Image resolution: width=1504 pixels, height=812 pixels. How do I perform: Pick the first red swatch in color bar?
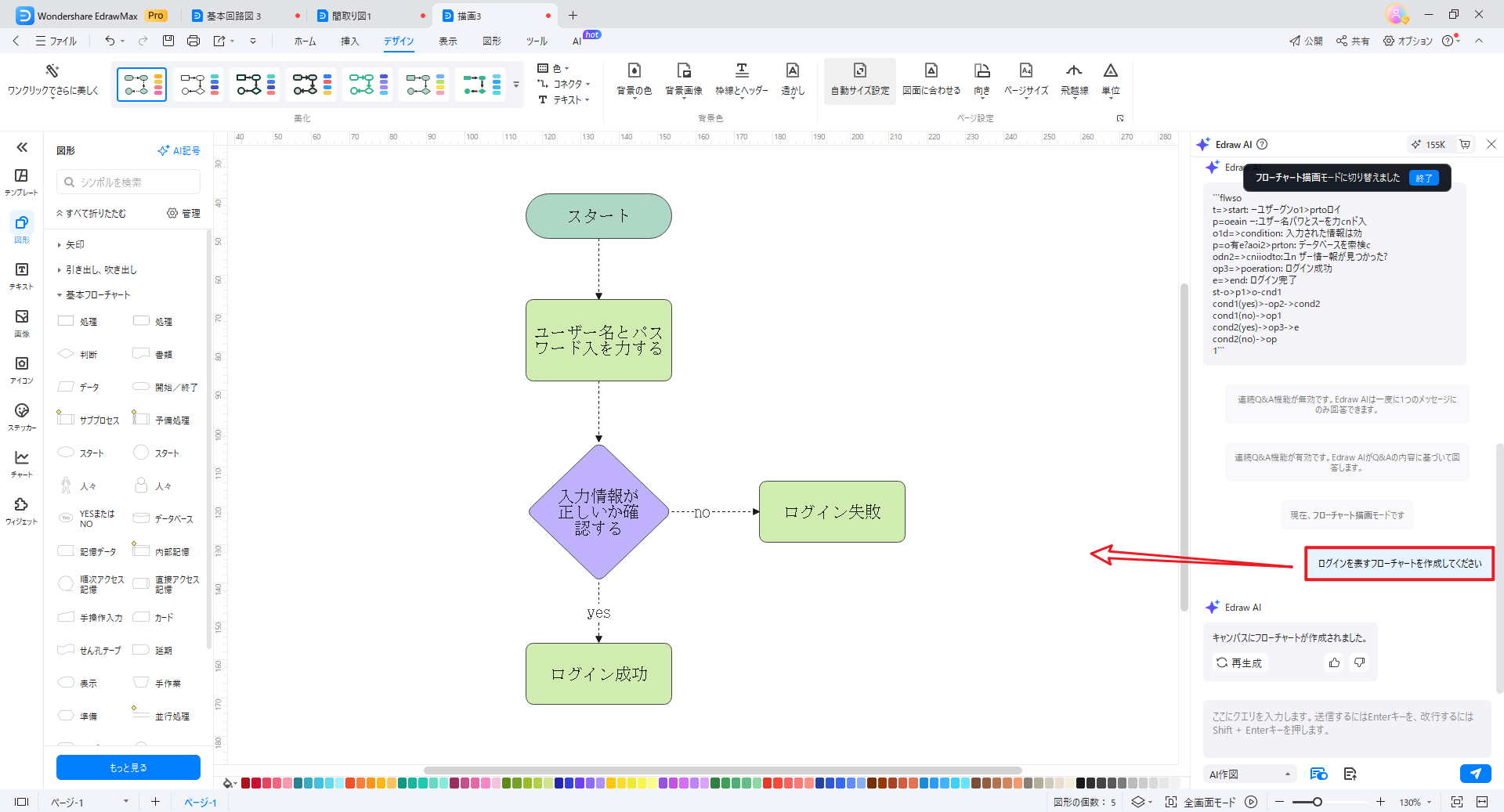click(x=245, y=782)
